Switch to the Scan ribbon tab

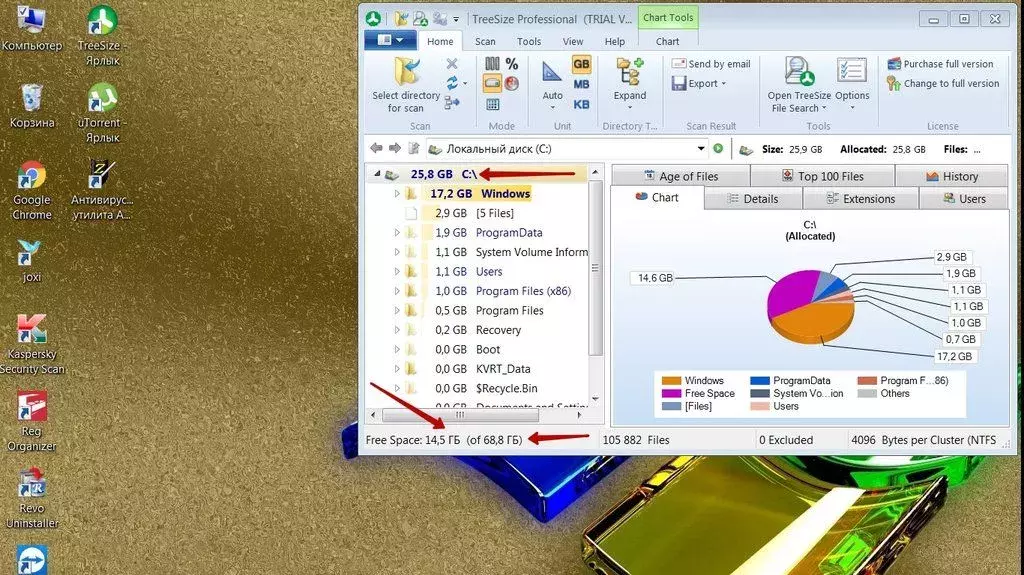click(x=485, y=41)
